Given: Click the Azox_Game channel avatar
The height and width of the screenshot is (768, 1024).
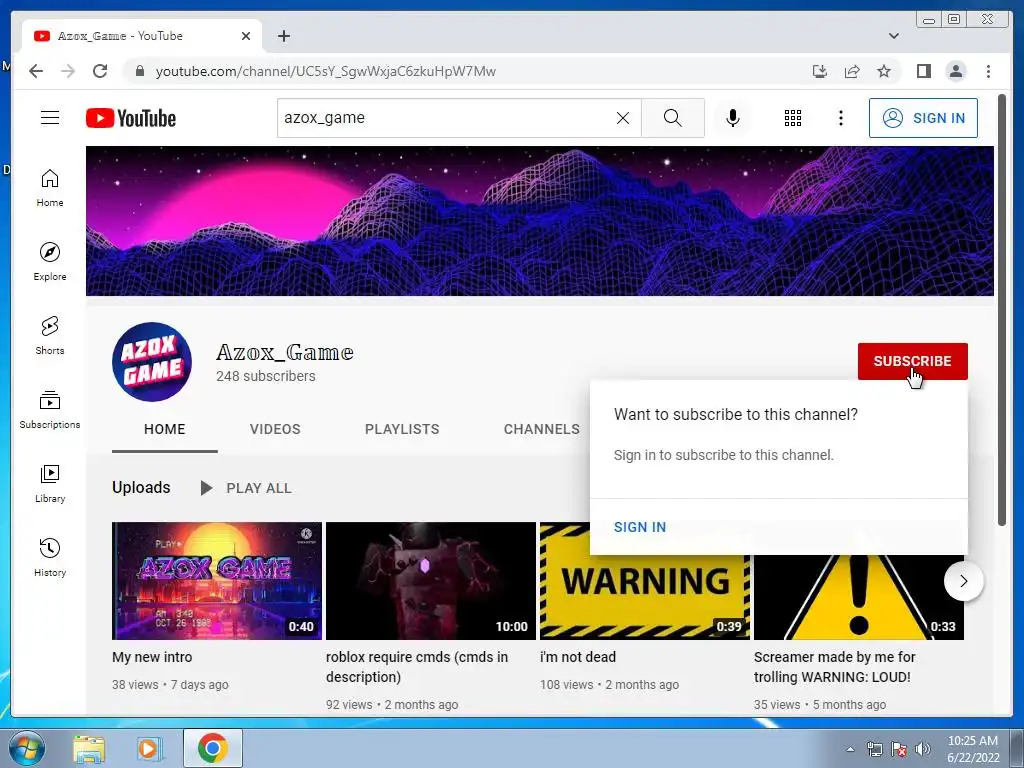Looking at the screenshot, I should [152, 361].
